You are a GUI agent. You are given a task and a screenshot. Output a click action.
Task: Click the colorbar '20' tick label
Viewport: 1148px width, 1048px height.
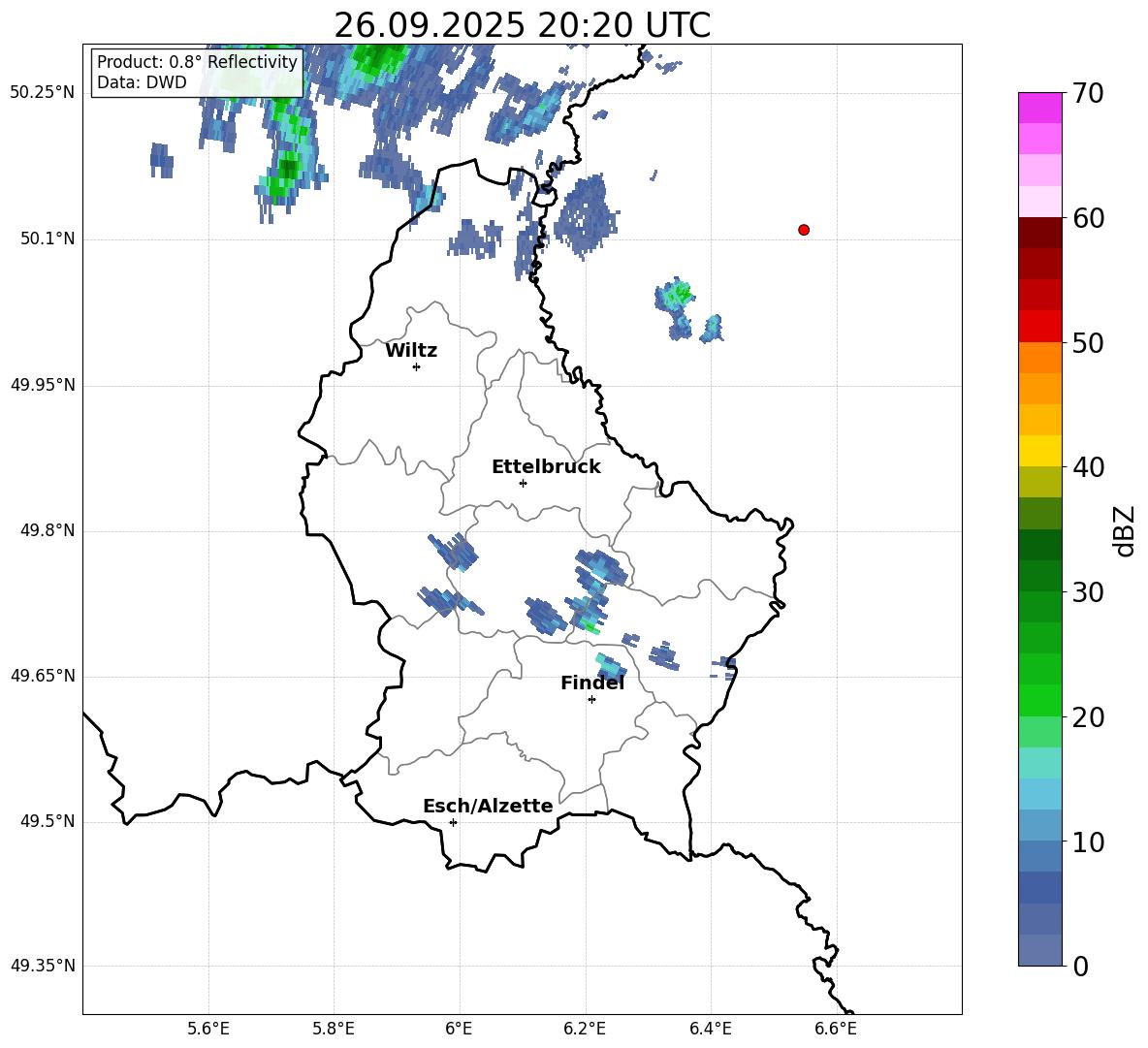(x=1089, y=717)
